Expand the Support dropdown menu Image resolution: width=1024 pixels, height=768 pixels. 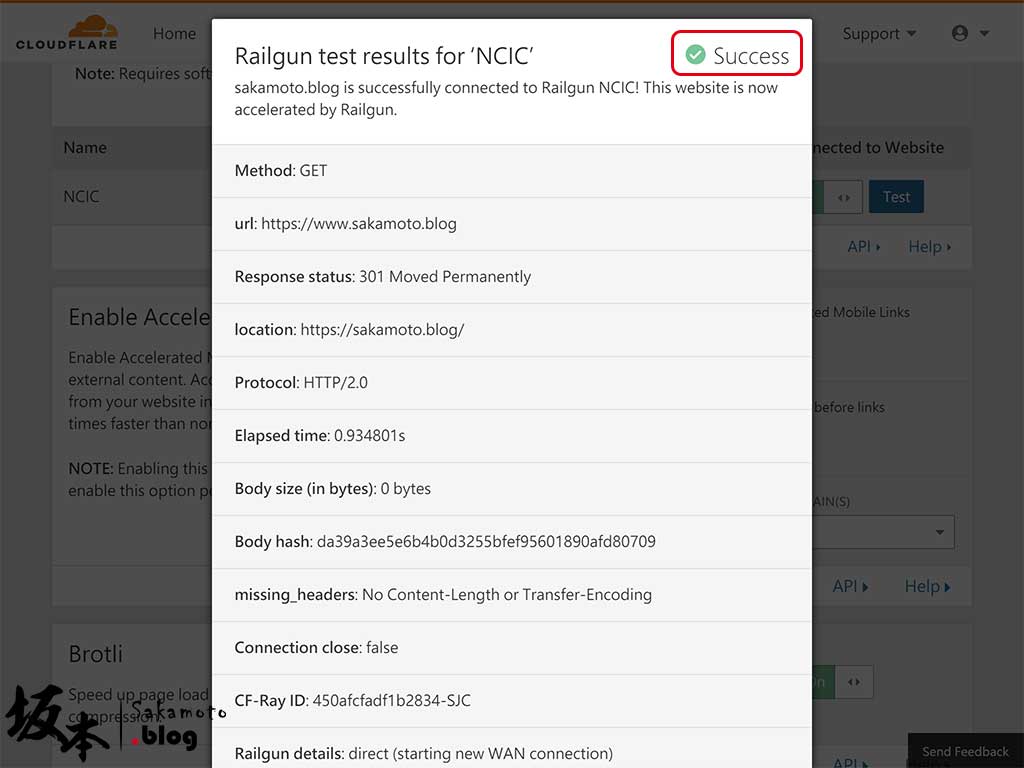[879, 34]
